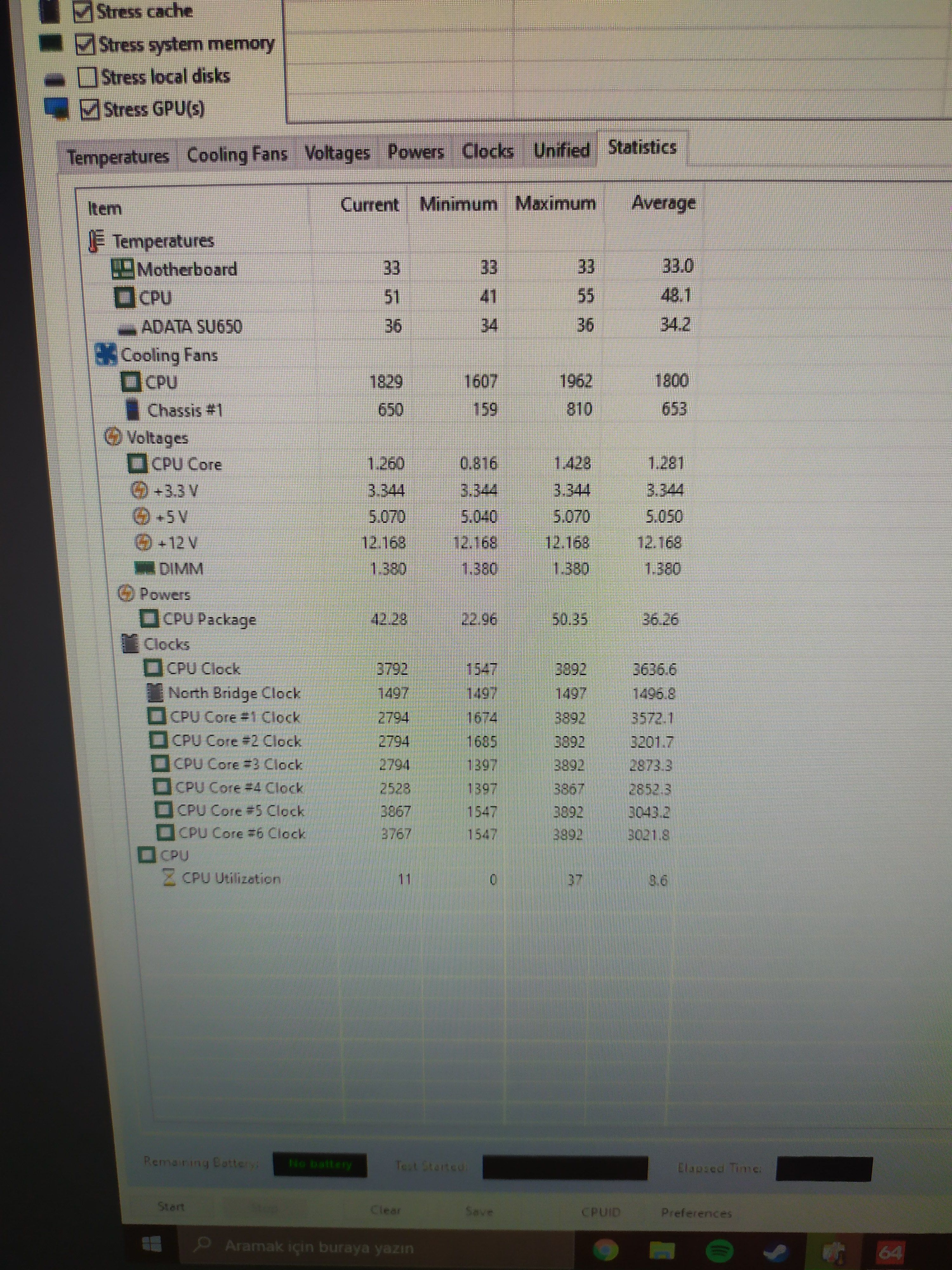Toggle the Stress GPU(s) checkbox
Screen dimensions: 952x1270
click(x=89, y=109)
